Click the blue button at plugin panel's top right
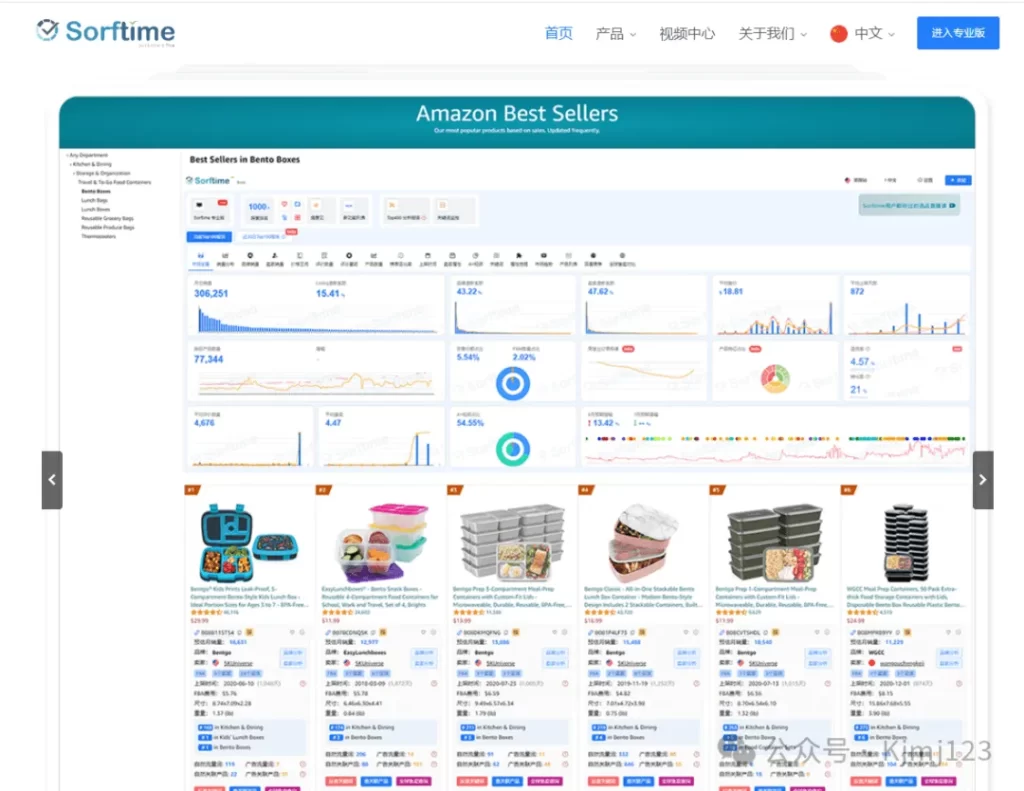1024x791 pixels. coord(958,180)
